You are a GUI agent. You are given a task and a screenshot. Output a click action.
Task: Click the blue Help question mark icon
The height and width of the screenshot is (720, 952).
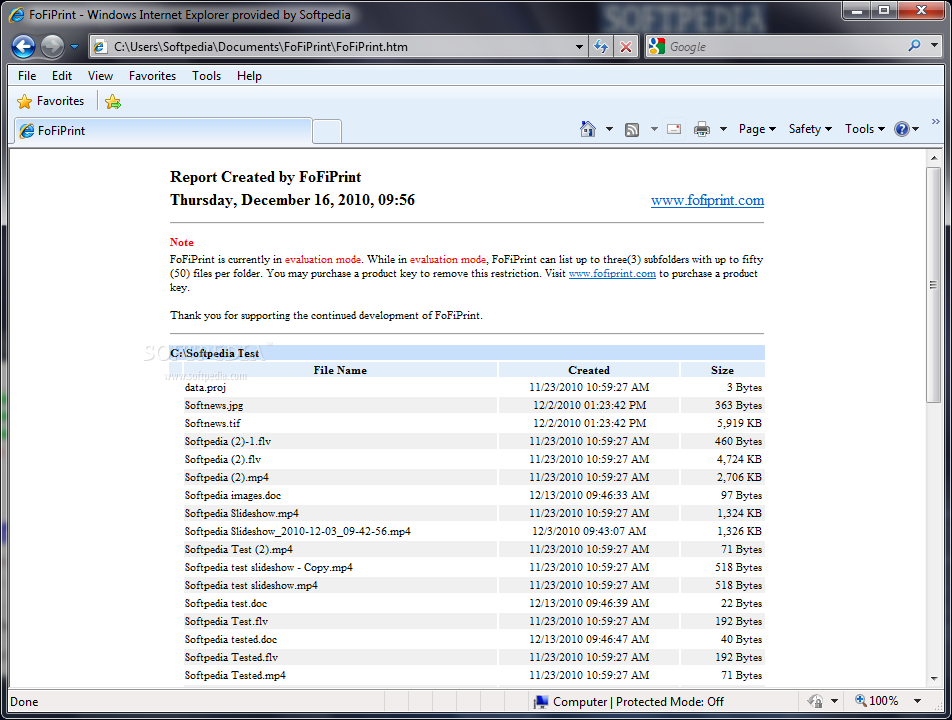[x=902, y=129]
